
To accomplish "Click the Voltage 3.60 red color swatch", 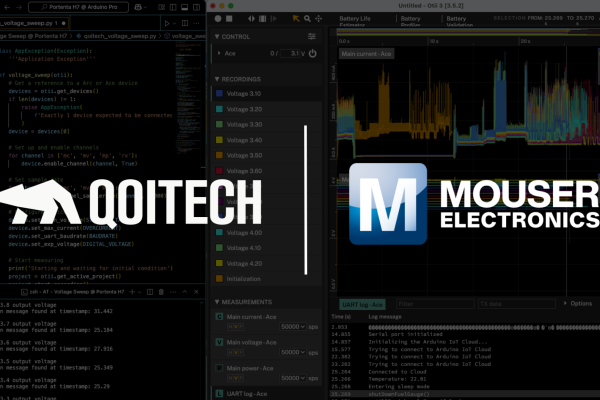I will pyautogui.click(x=219, y=171).
